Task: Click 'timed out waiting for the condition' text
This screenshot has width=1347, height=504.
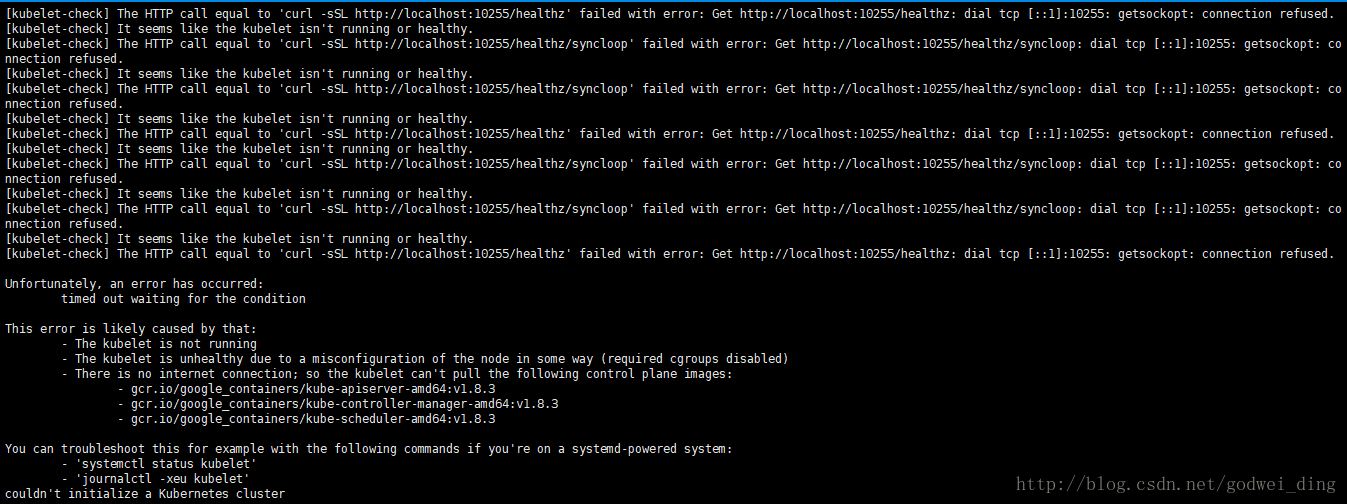Action: [183, 299]
